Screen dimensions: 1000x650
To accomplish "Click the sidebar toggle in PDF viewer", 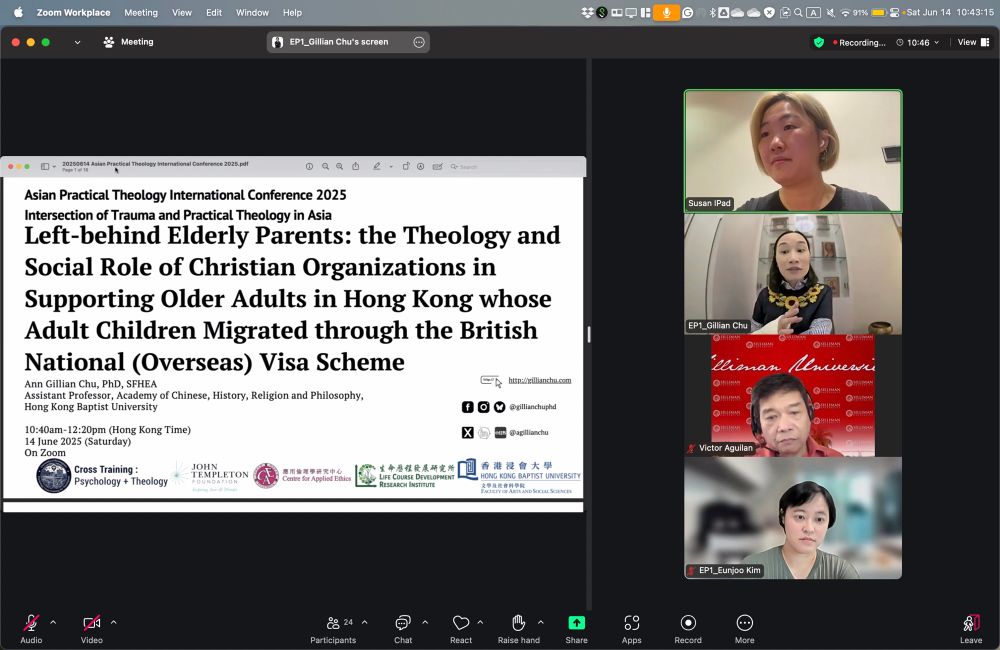I will point(45,166).
